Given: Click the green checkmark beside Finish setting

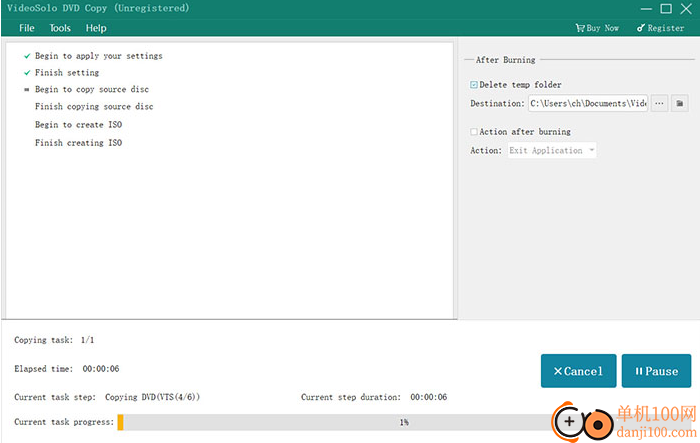Looking at the screenshot, I should pyautogui.click(x=27, y=73).
